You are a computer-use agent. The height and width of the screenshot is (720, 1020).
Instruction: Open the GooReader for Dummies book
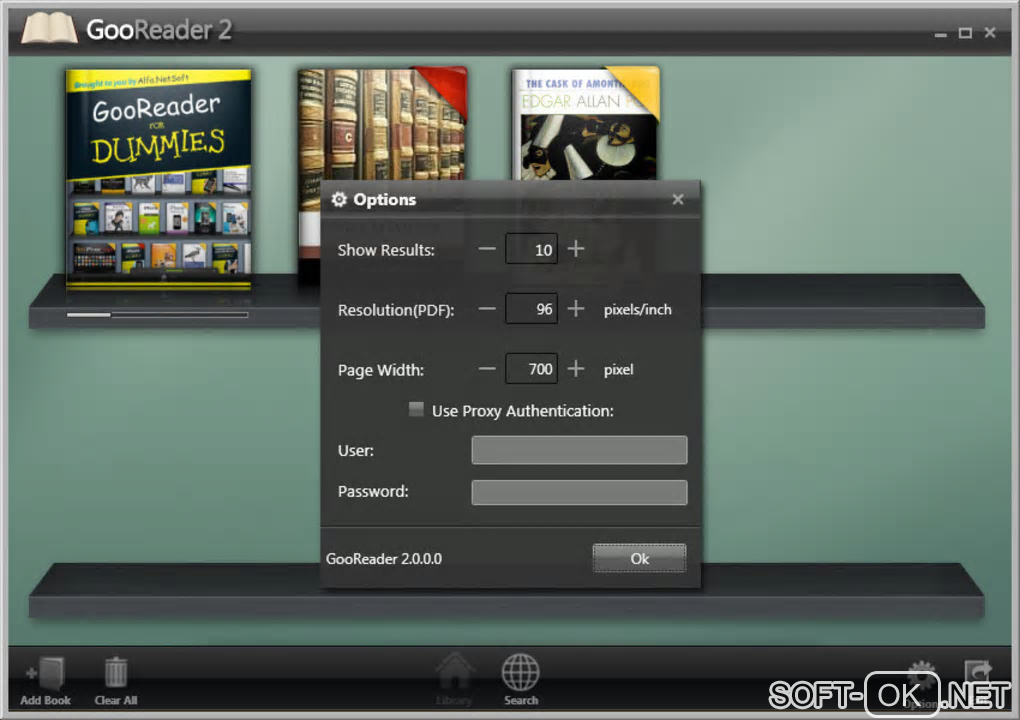click(159, 178)
